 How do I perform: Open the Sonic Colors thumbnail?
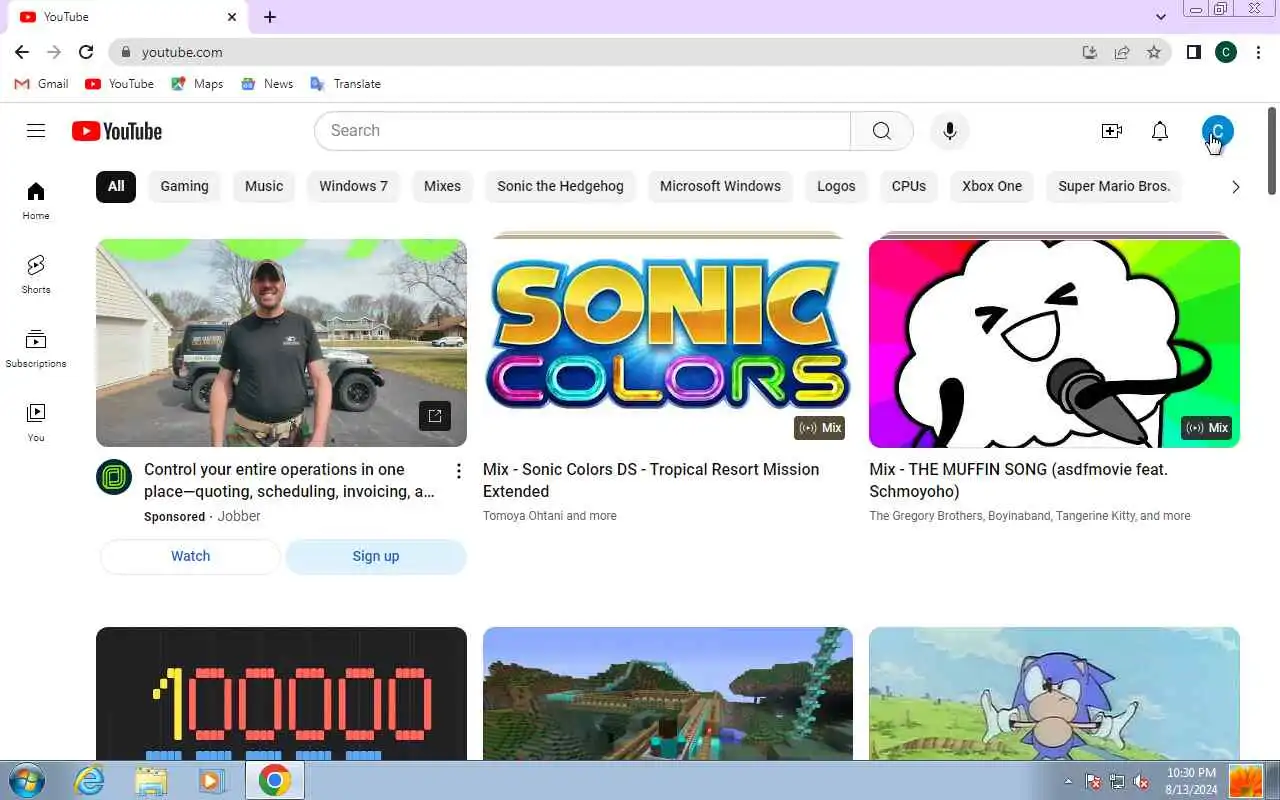pyautogui.click(x=668, y=343)
